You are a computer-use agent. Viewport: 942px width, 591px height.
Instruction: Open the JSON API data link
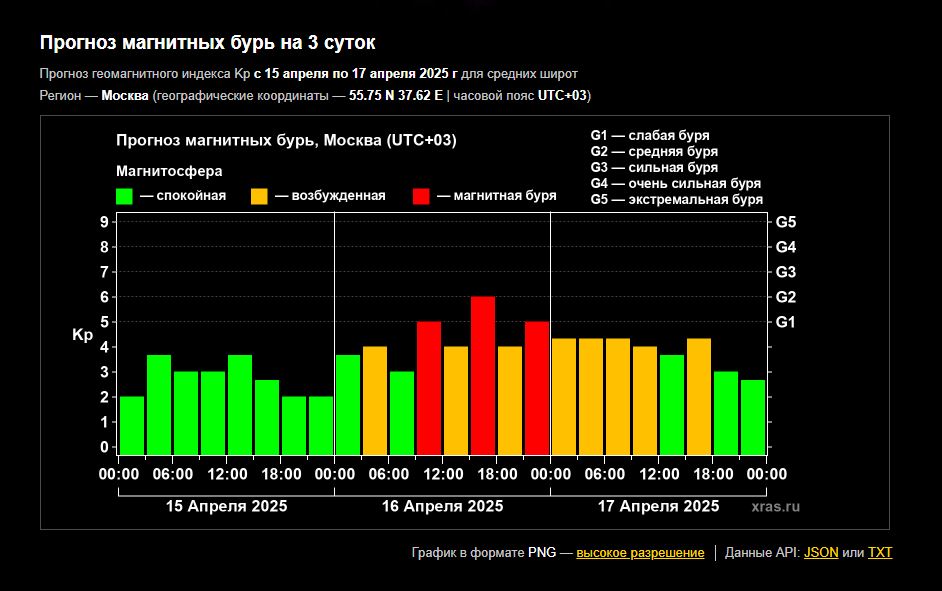(821, 553)
